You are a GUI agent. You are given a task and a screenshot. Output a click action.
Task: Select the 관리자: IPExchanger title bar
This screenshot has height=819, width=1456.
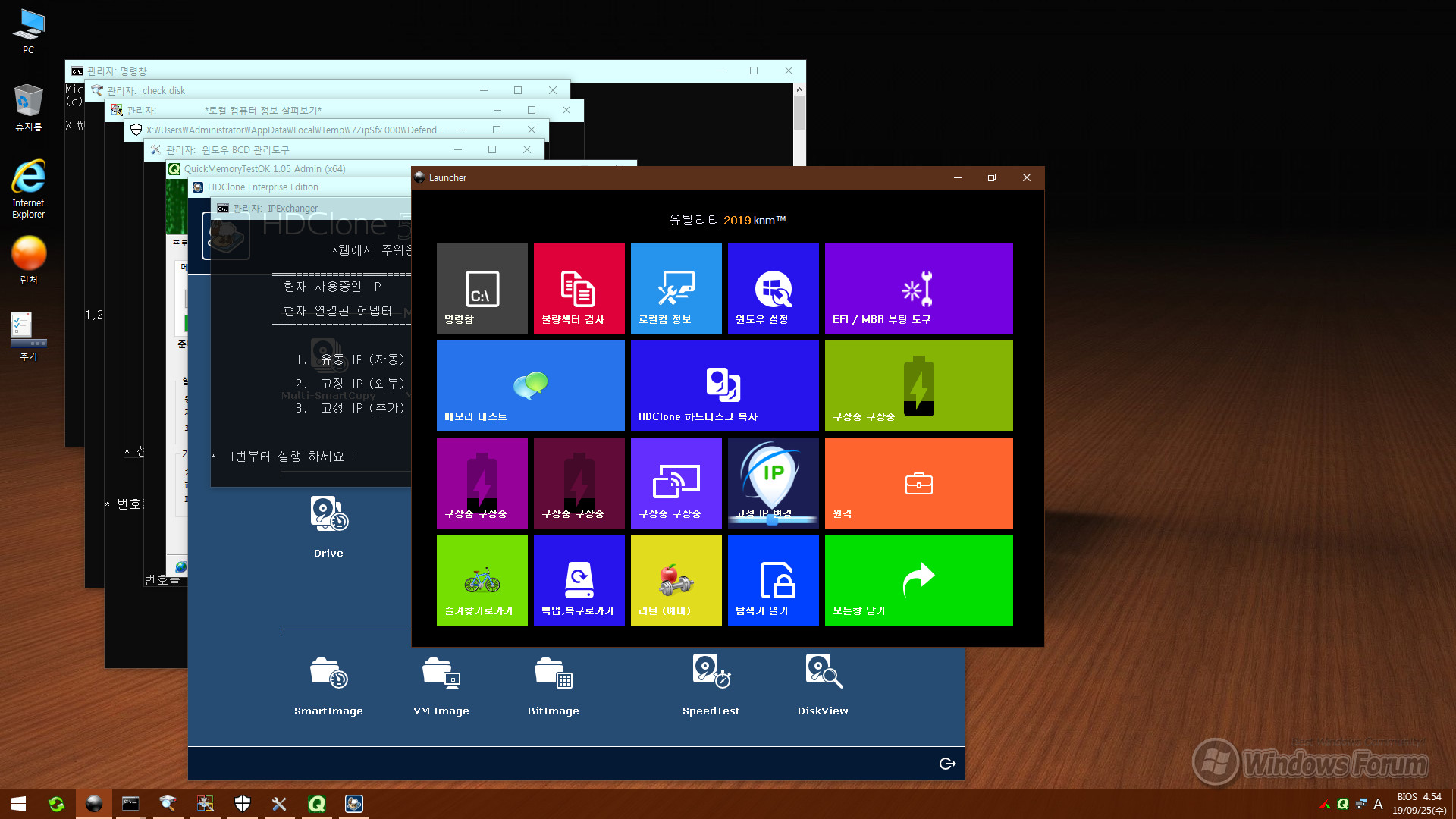311,208
